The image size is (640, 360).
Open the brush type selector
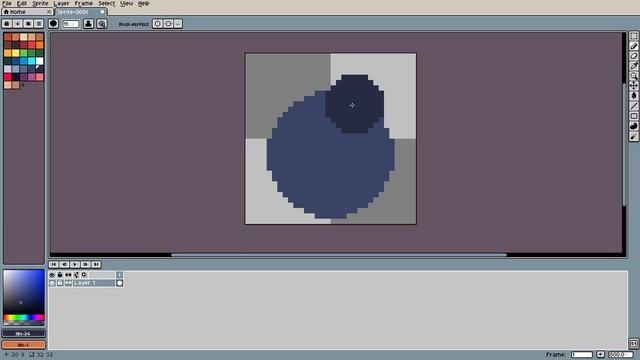(53, 24)
